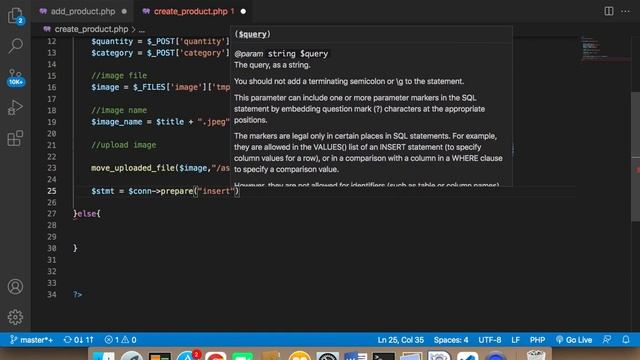The height and width of the screenshot is (360, 640).
Task: Click the //upload image comment
Action: (x=124, y=145)
